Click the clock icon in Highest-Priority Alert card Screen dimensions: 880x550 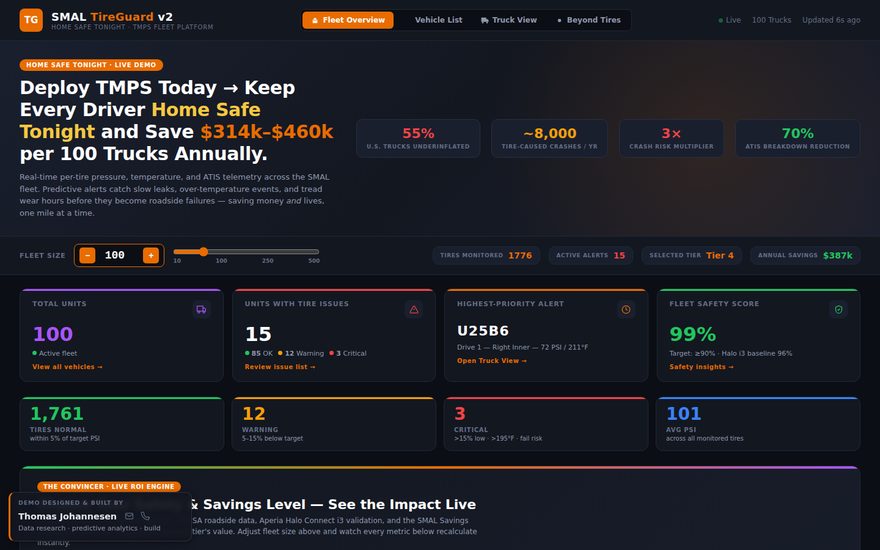pyautogui.click(x=626, y=309)
